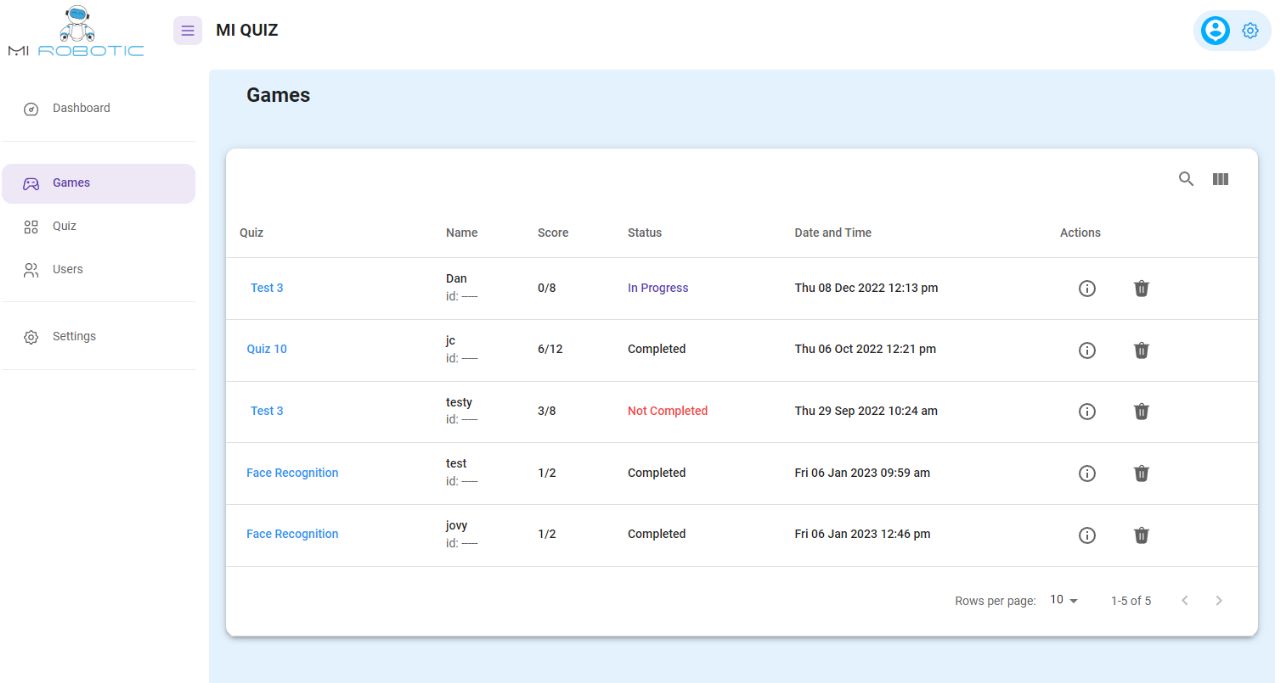
Task: Open Settings from the sidebar
Action: tap(74, 336)
